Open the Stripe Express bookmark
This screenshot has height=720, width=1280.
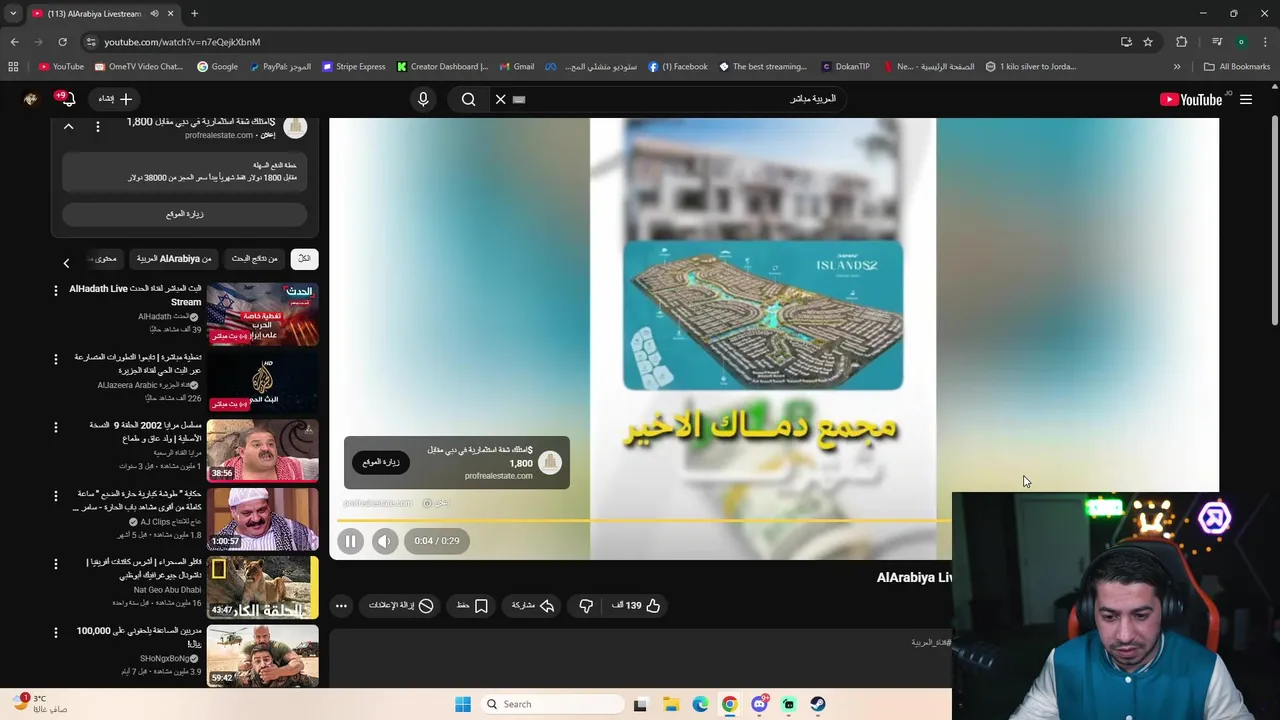[x=353, y=67]
